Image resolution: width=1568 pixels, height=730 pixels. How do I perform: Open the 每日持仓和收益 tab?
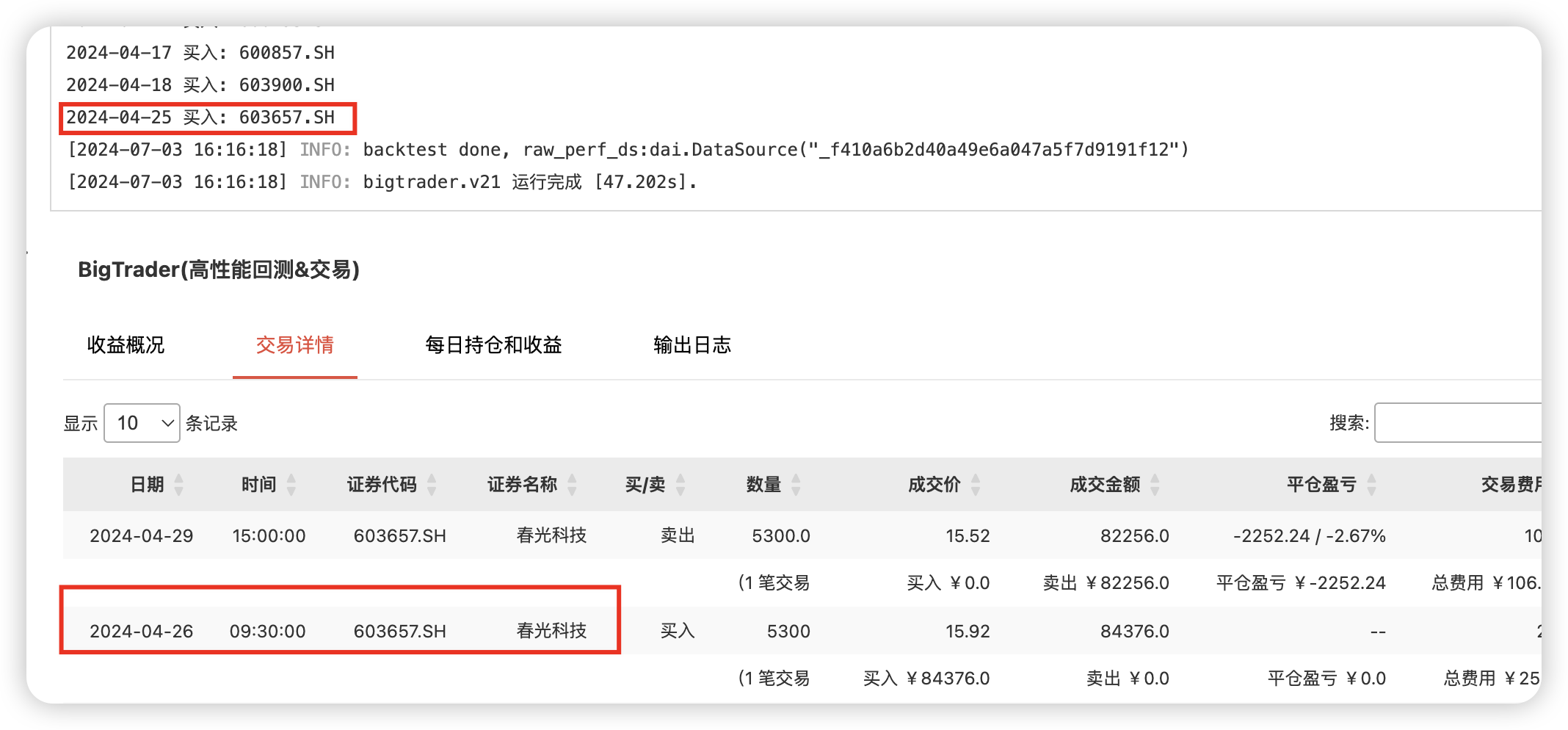click(x=493, y=345)
